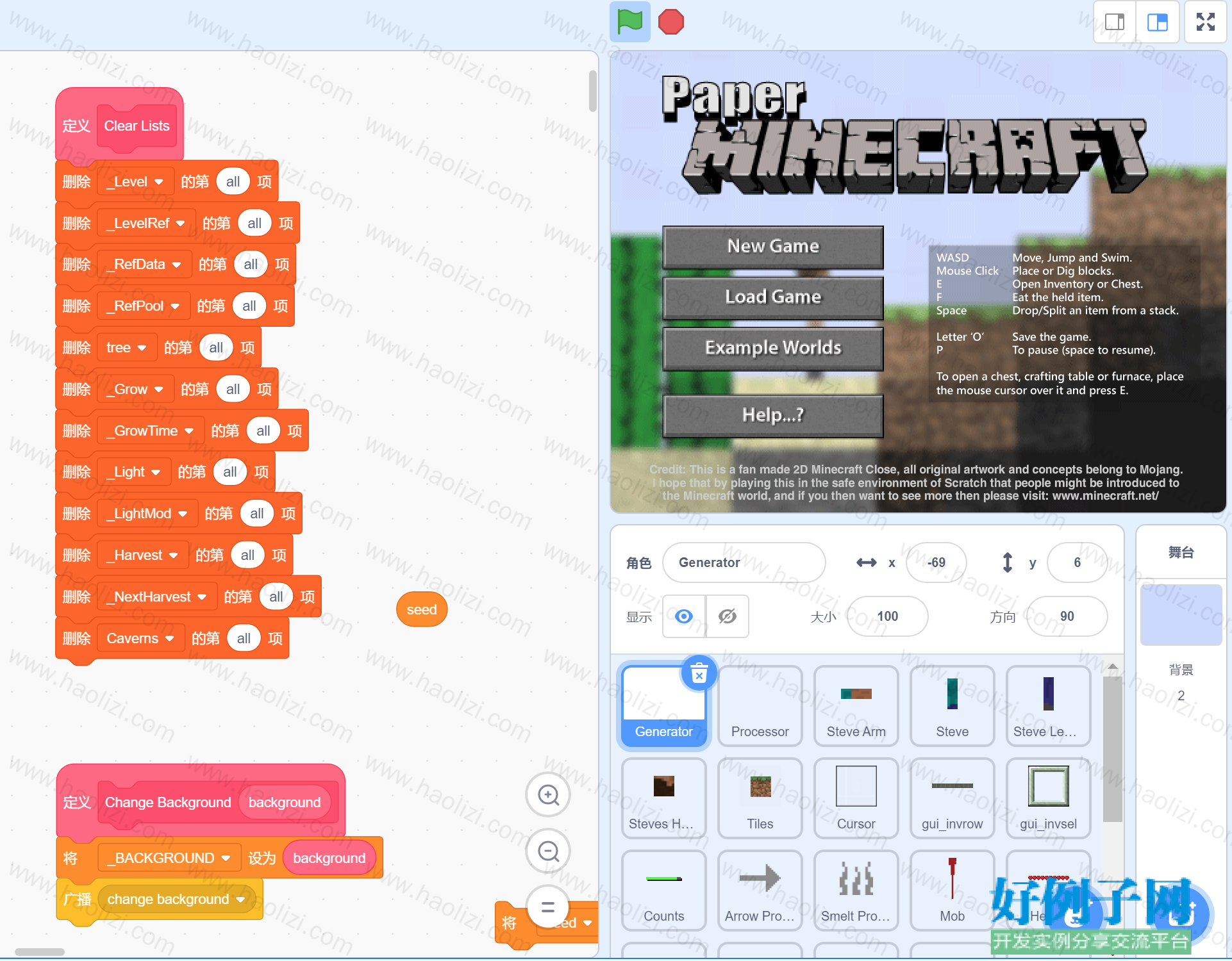Screen dimensions: 1232x961
Task: Click the 'all' index in the Caverns block
Action: [x=244, y=639]
